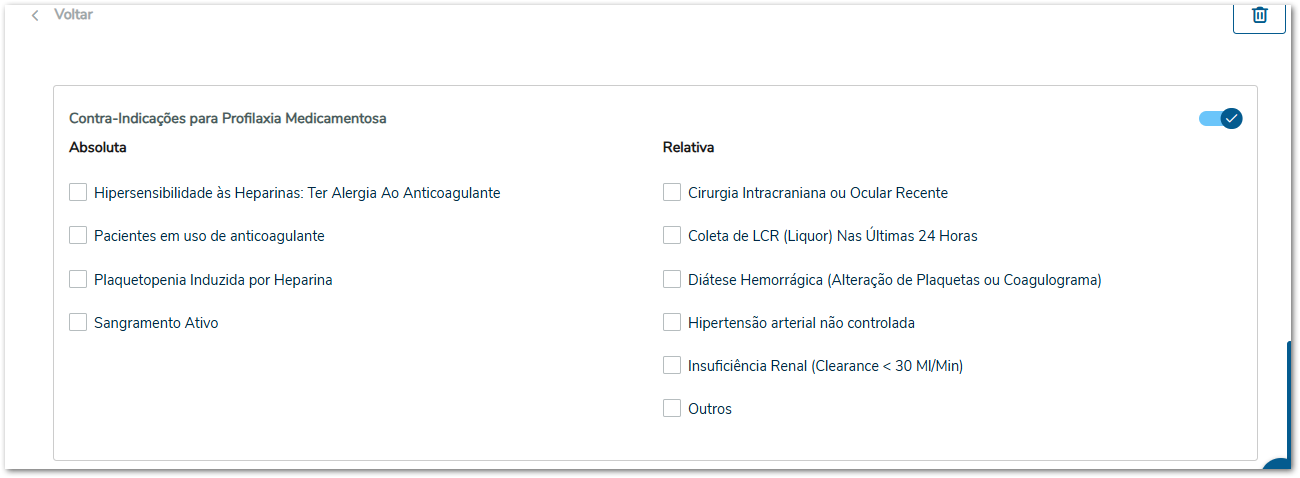Click the Relativa column heading

tap(688, 148)
